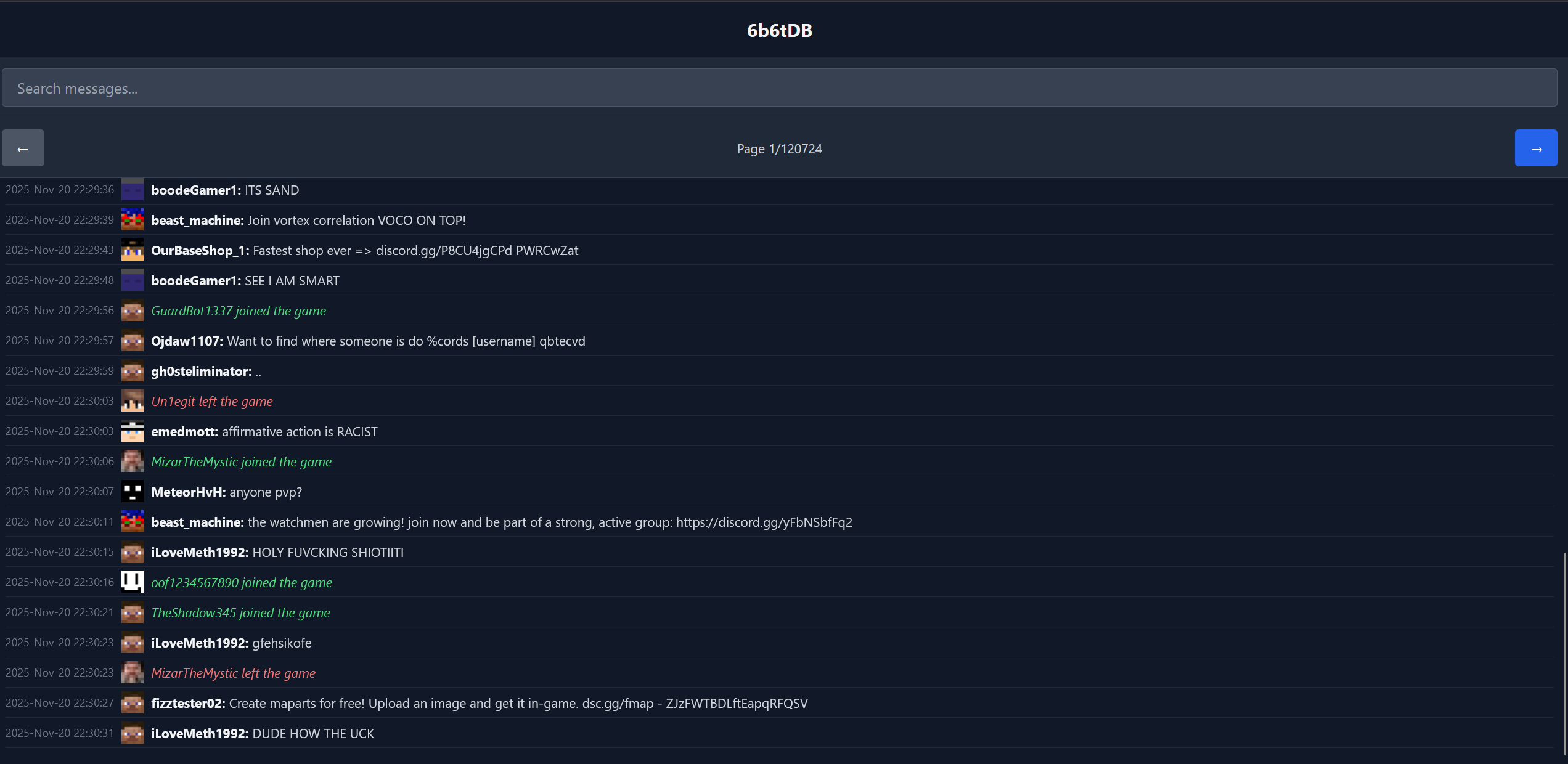Click emedmott's player head avatar
Screen dimensions: 1568x764
tap(132, 431)
